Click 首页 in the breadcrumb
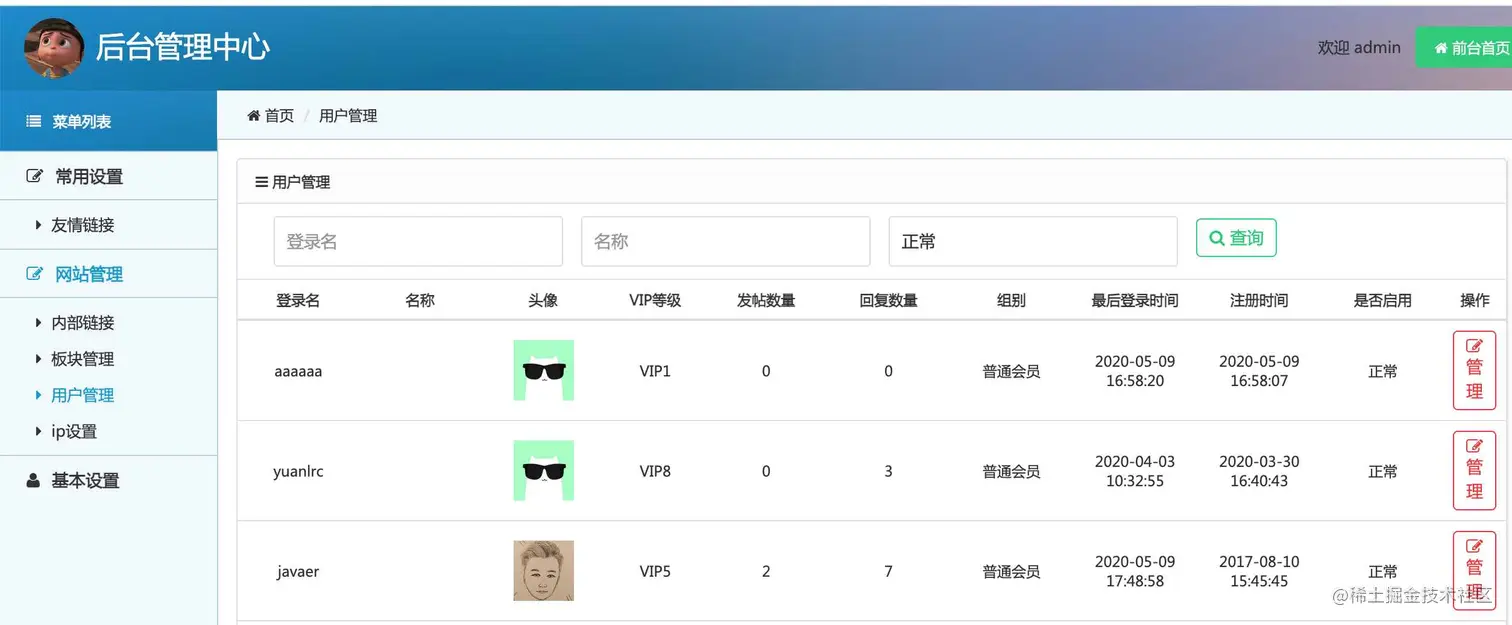The image size is (1512, 625). 279,116
